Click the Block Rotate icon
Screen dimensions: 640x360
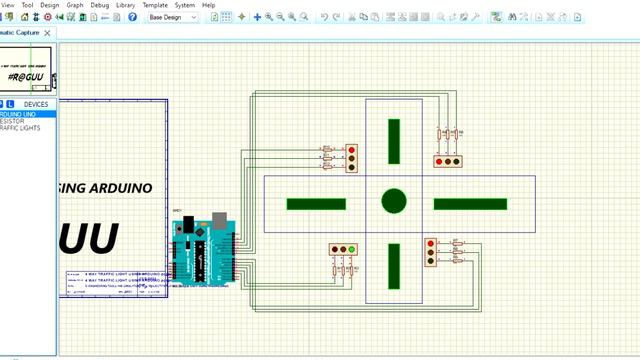(413, 17)
